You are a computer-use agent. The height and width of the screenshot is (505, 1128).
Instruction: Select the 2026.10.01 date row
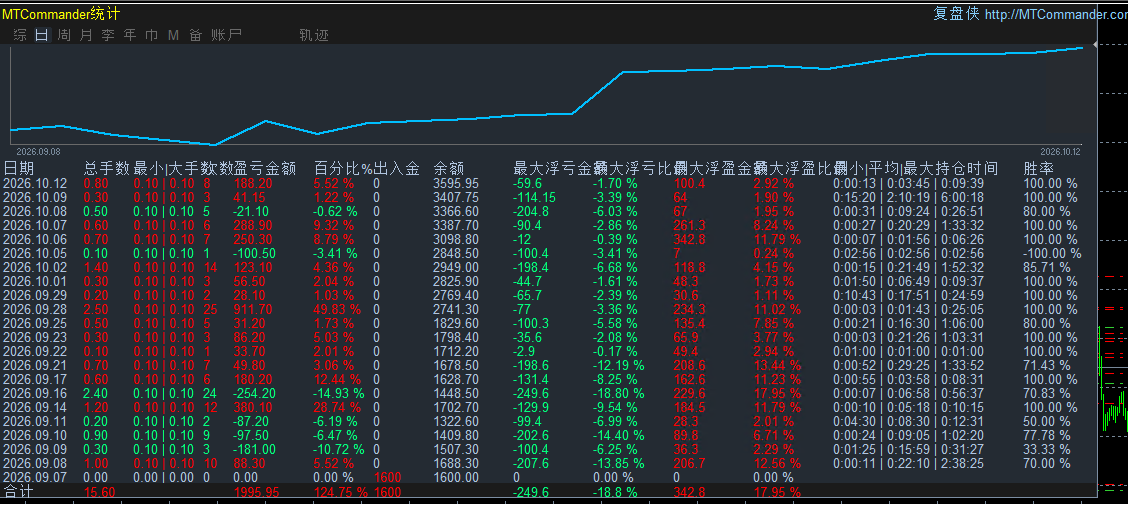(x=35, y=281)
